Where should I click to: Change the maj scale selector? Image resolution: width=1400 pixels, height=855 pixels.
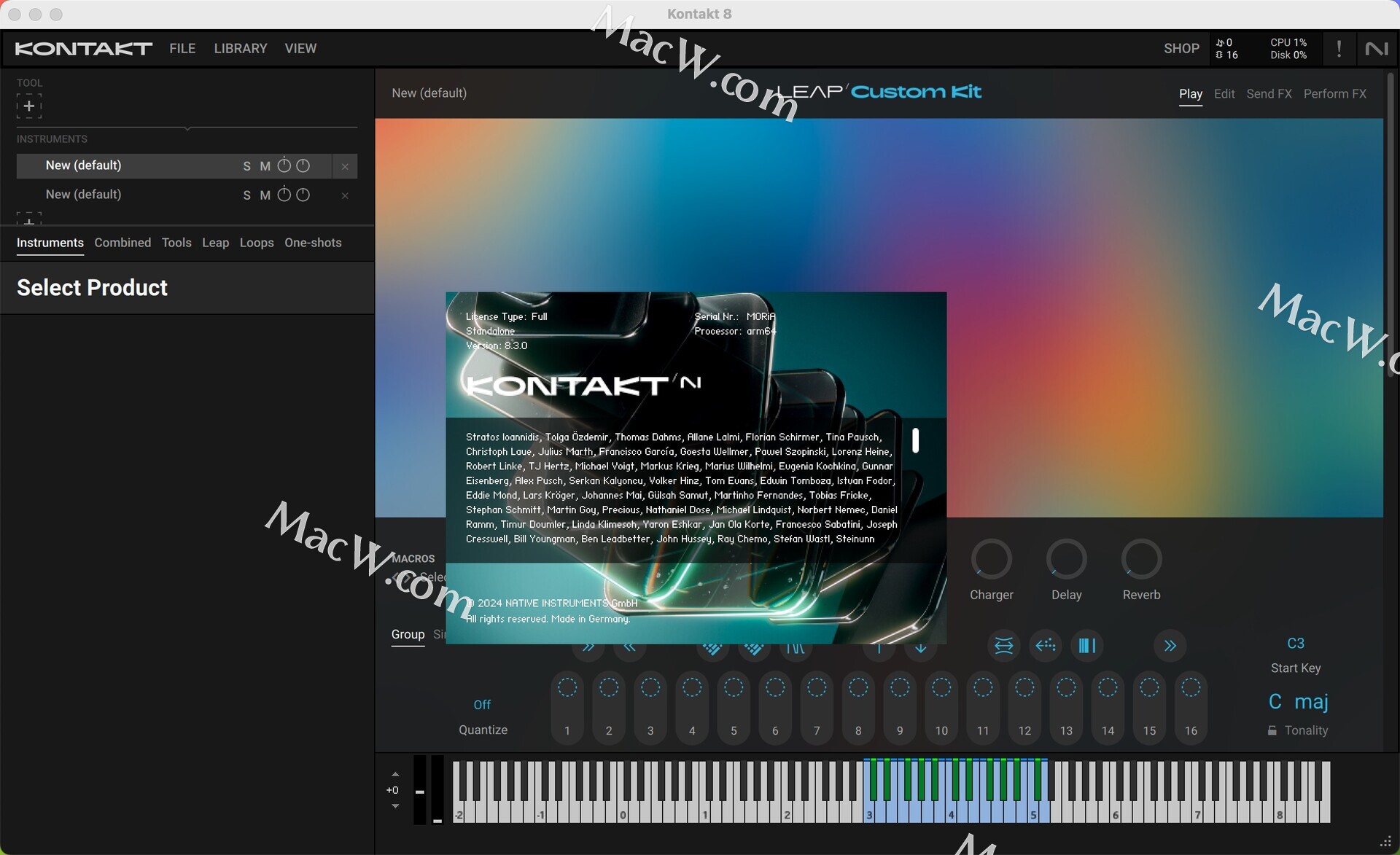point(1311,702)
